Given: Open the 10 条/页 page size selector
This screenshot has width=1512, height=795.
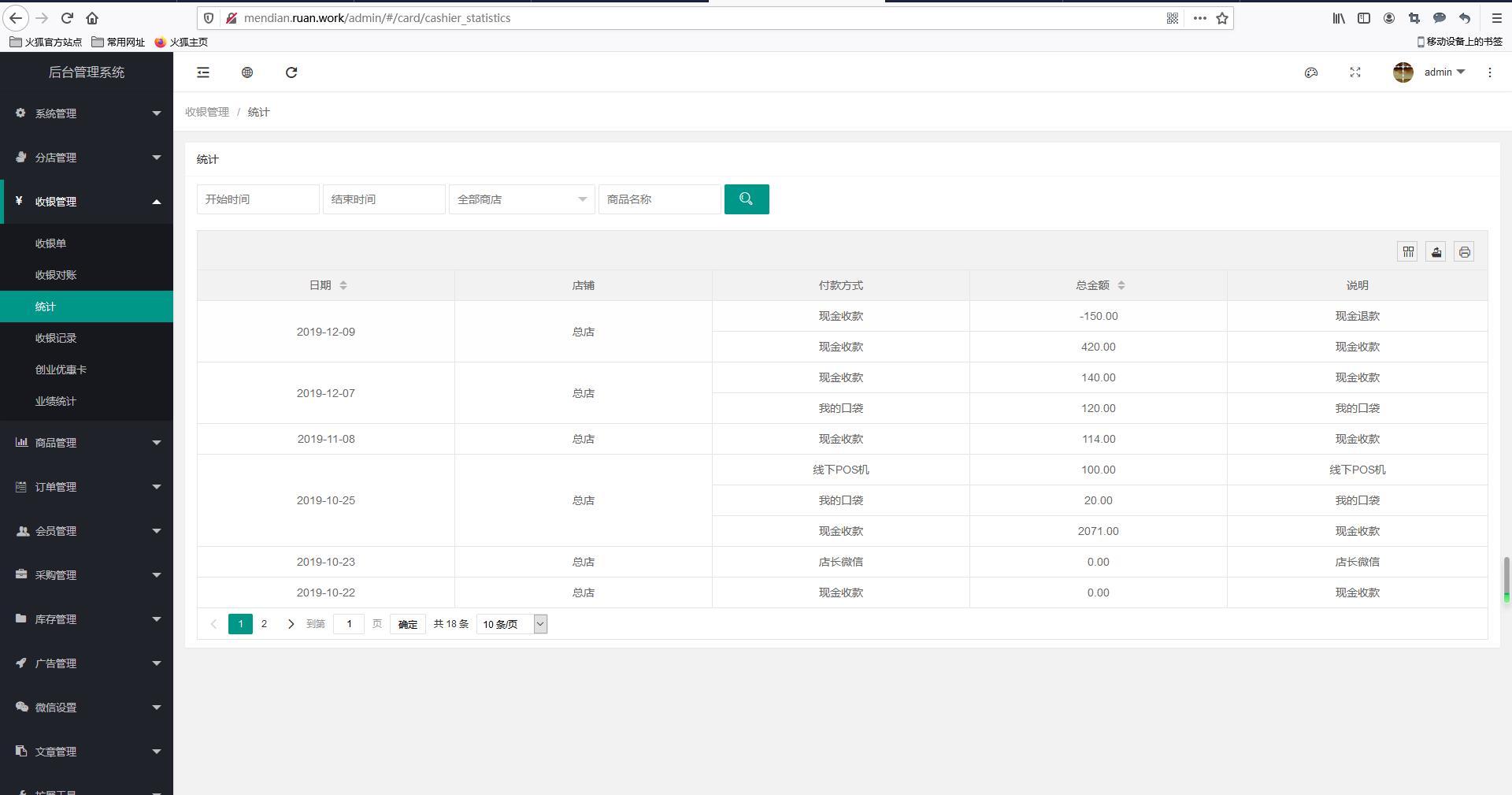Looking at the screenshot, I should 512,624.
